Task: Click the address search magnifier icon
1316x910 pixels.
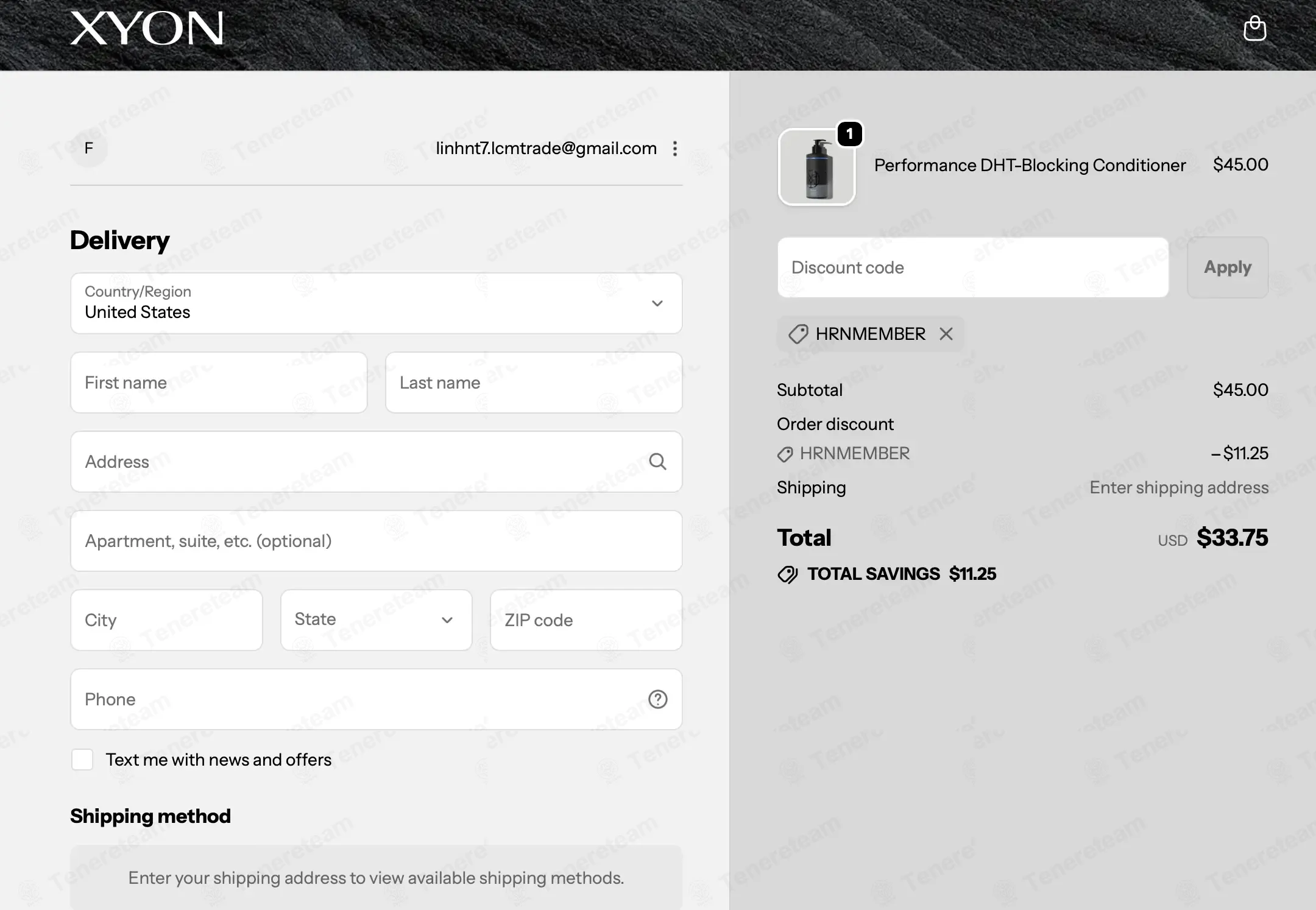Action: [657, 462]
